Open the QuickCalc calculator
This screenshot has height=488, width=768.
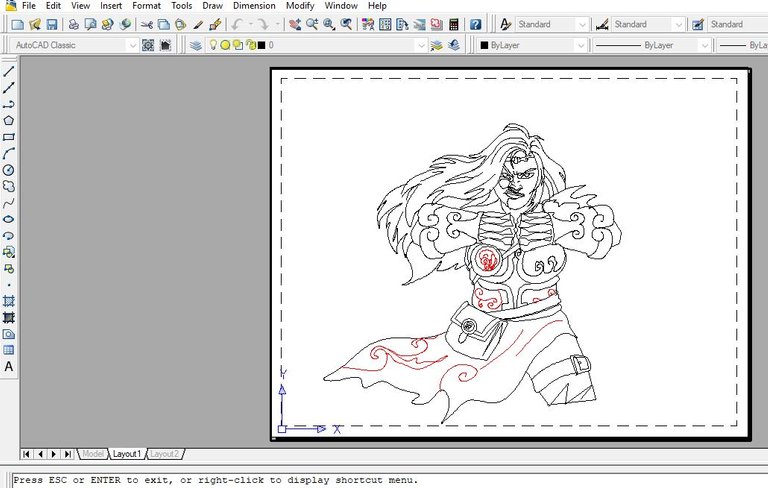(454, 24)
